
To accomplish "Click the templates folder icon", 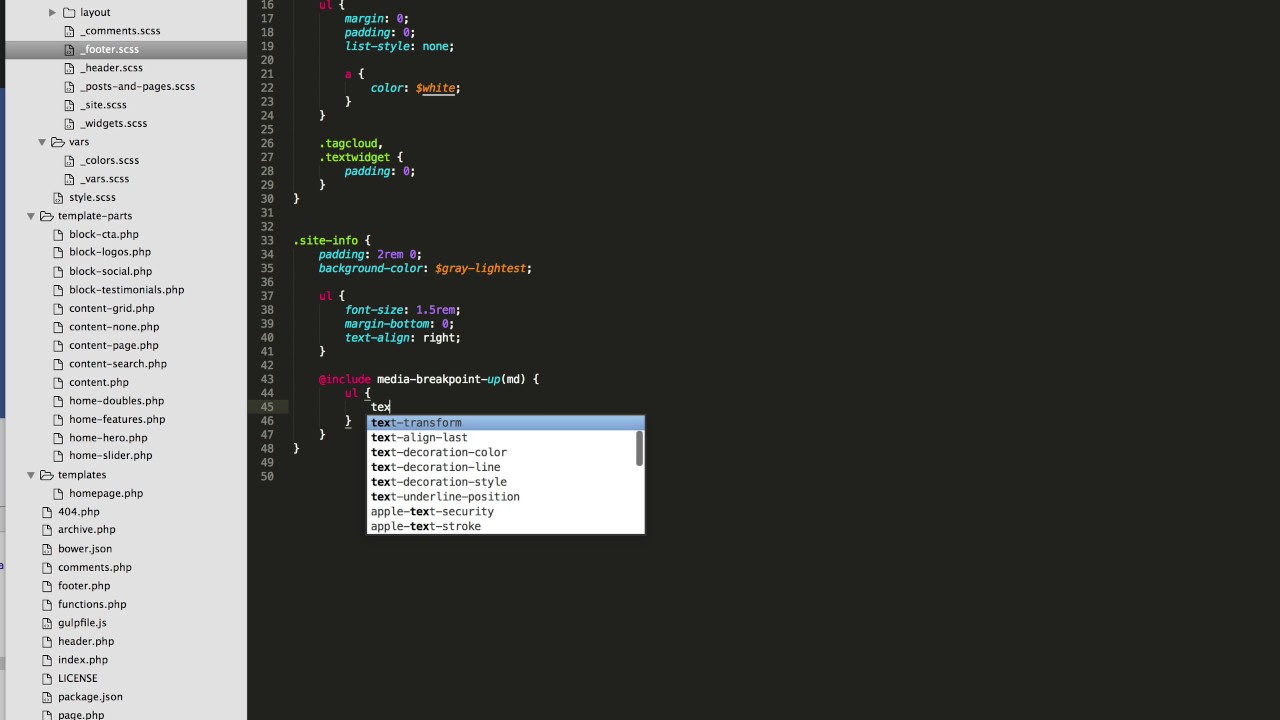I will [47, 475].
